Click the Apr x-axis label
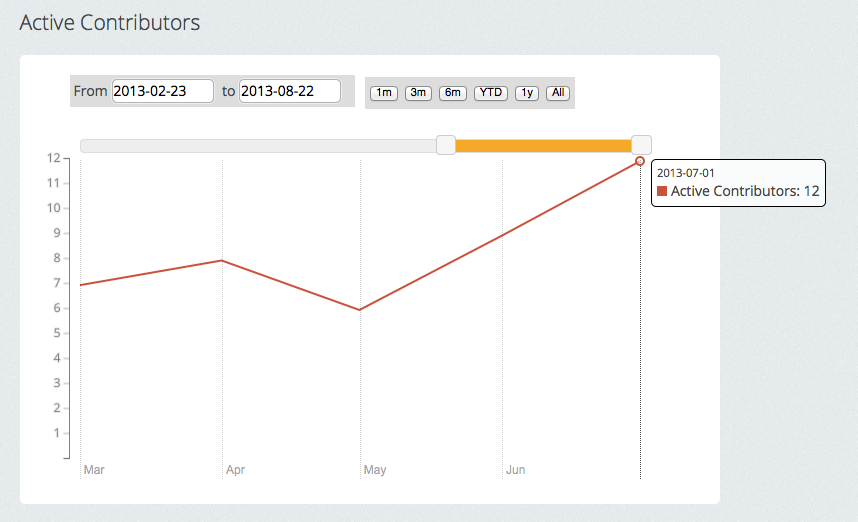 [235, 469]
